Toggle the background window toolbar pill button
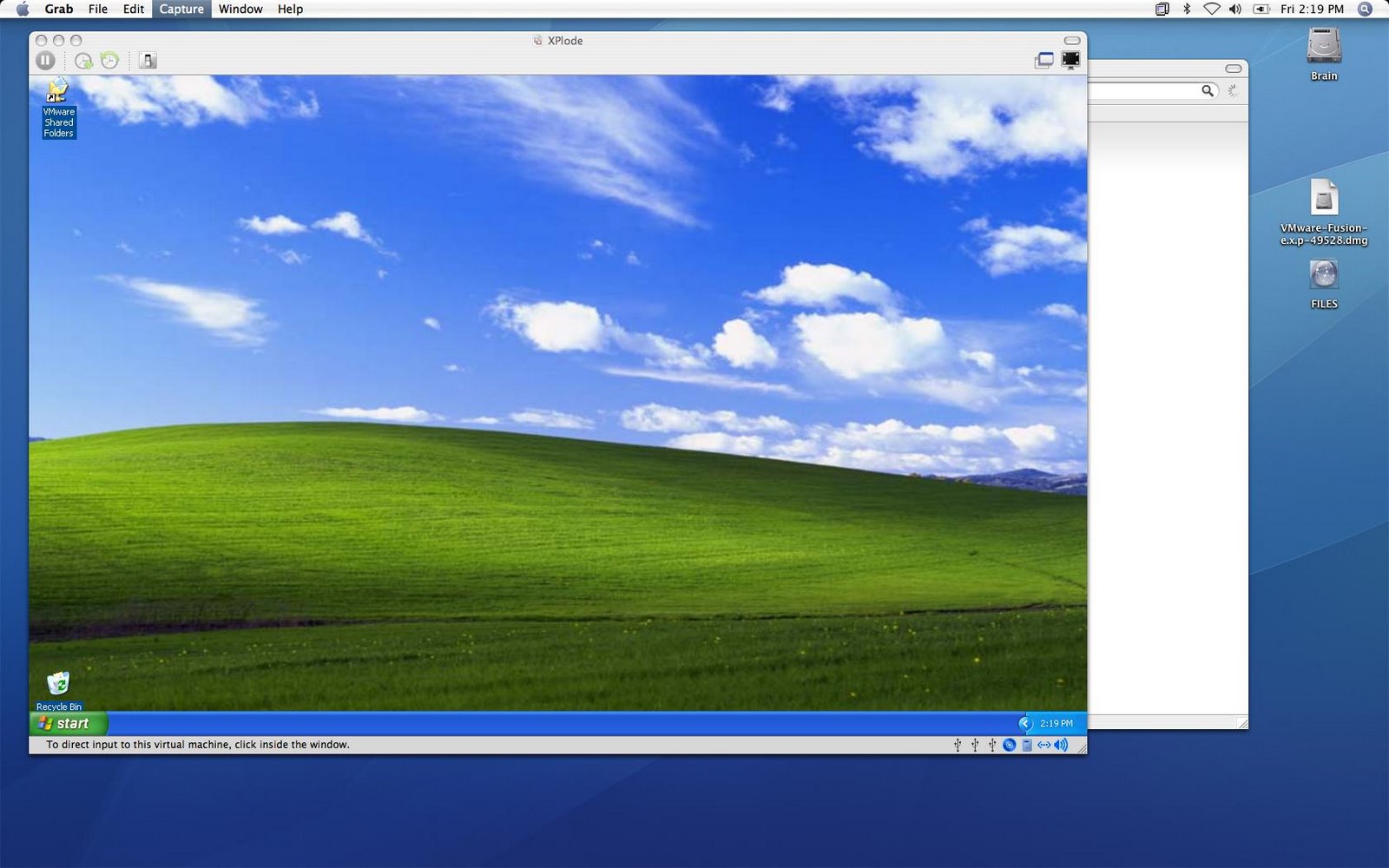 pos(1234,68)
